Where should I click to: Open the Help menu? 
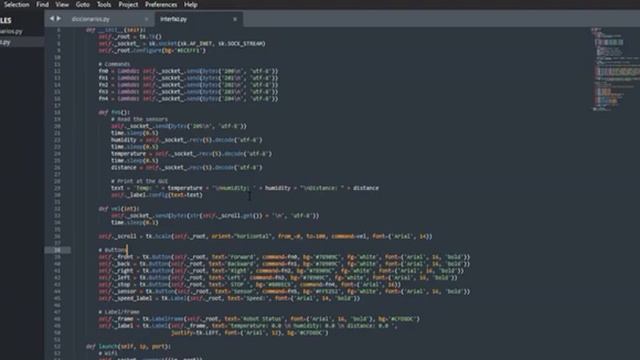point(191,4)
